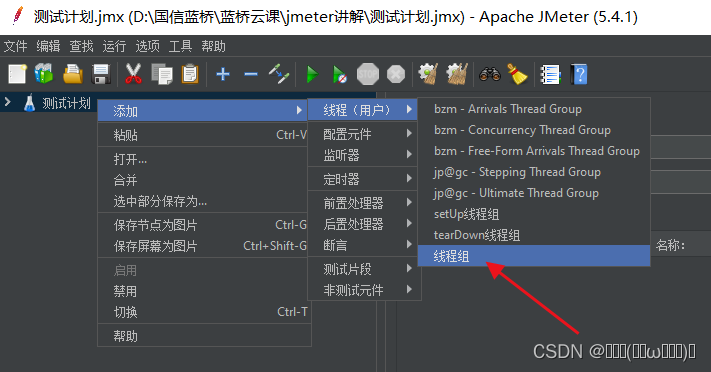
Task: Choose 粘贴 from context menu
Action: (203, 135)
